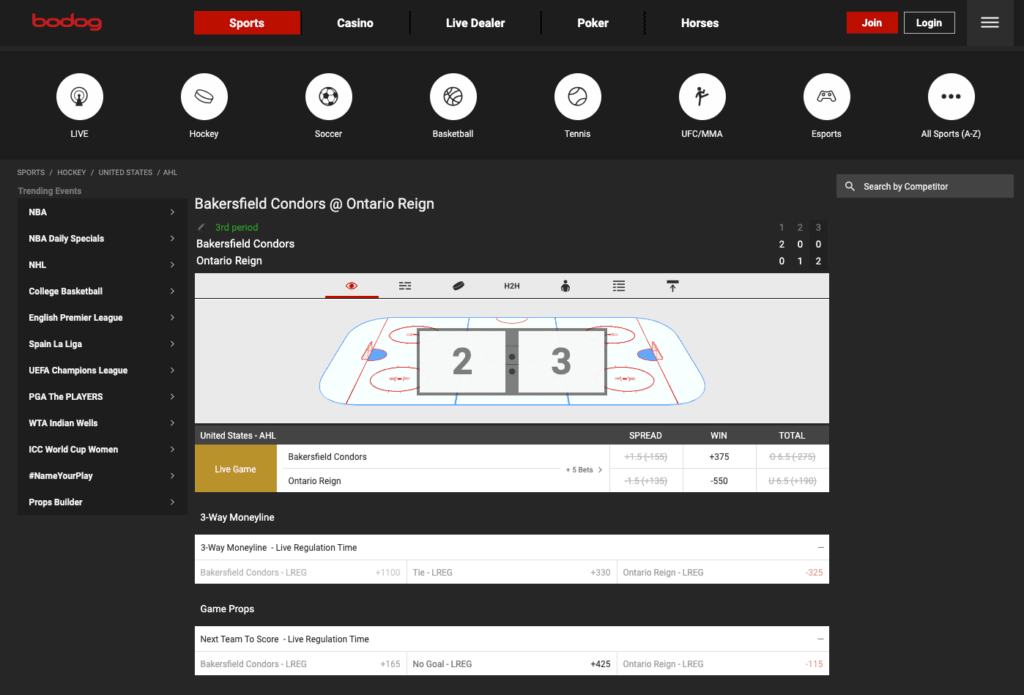This screenshot has height=695, width=1024.
Task: Select the player lineup tab icon
Action: (x=566, y=285)
